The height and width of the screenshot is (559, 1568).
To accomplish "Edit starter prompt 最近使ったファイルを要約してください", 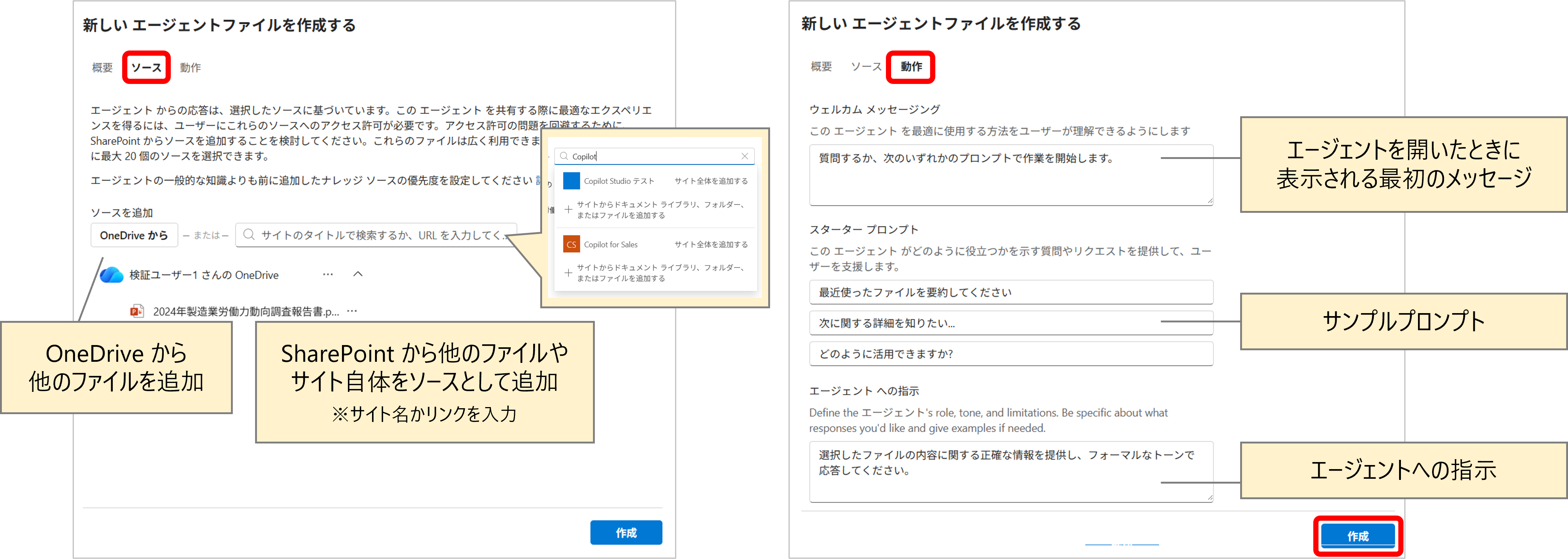I will point(1010,292).
